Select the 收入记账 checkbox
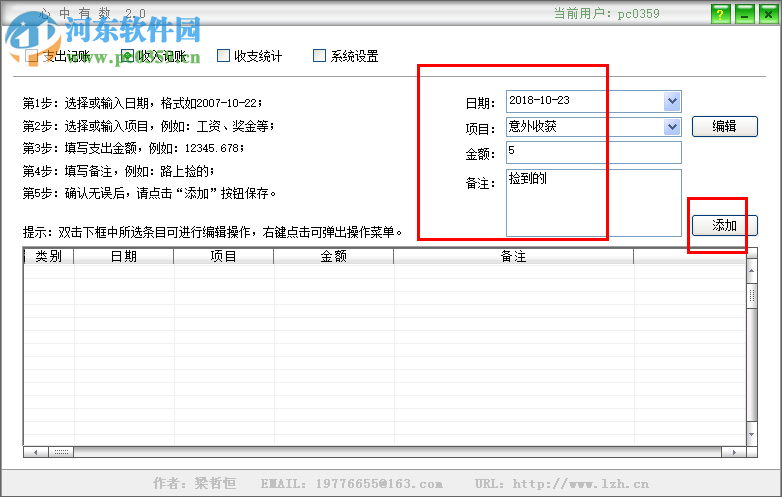 point(128,55)
